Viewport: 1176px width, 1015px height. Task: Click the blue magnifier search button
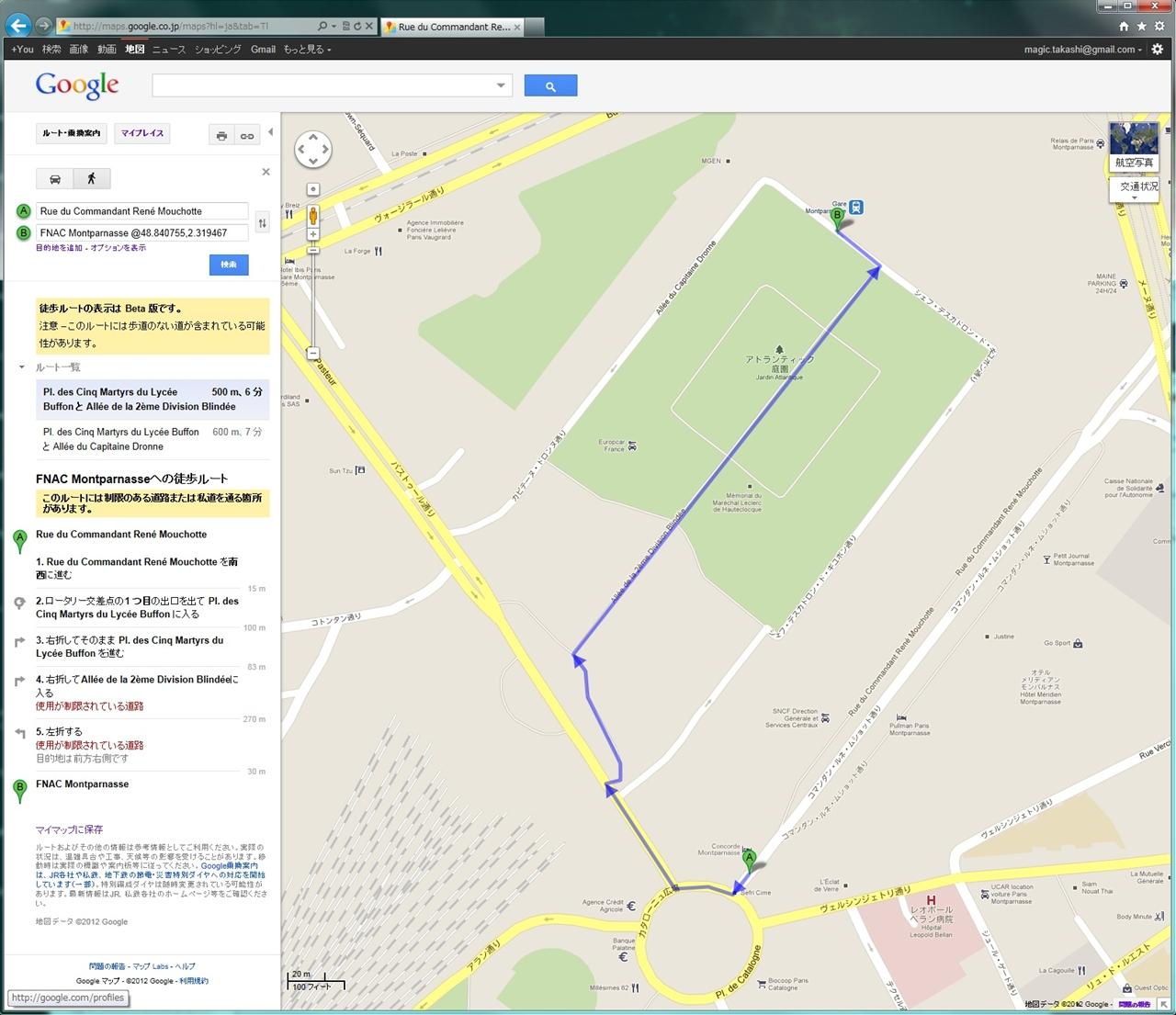pos(550,86)
